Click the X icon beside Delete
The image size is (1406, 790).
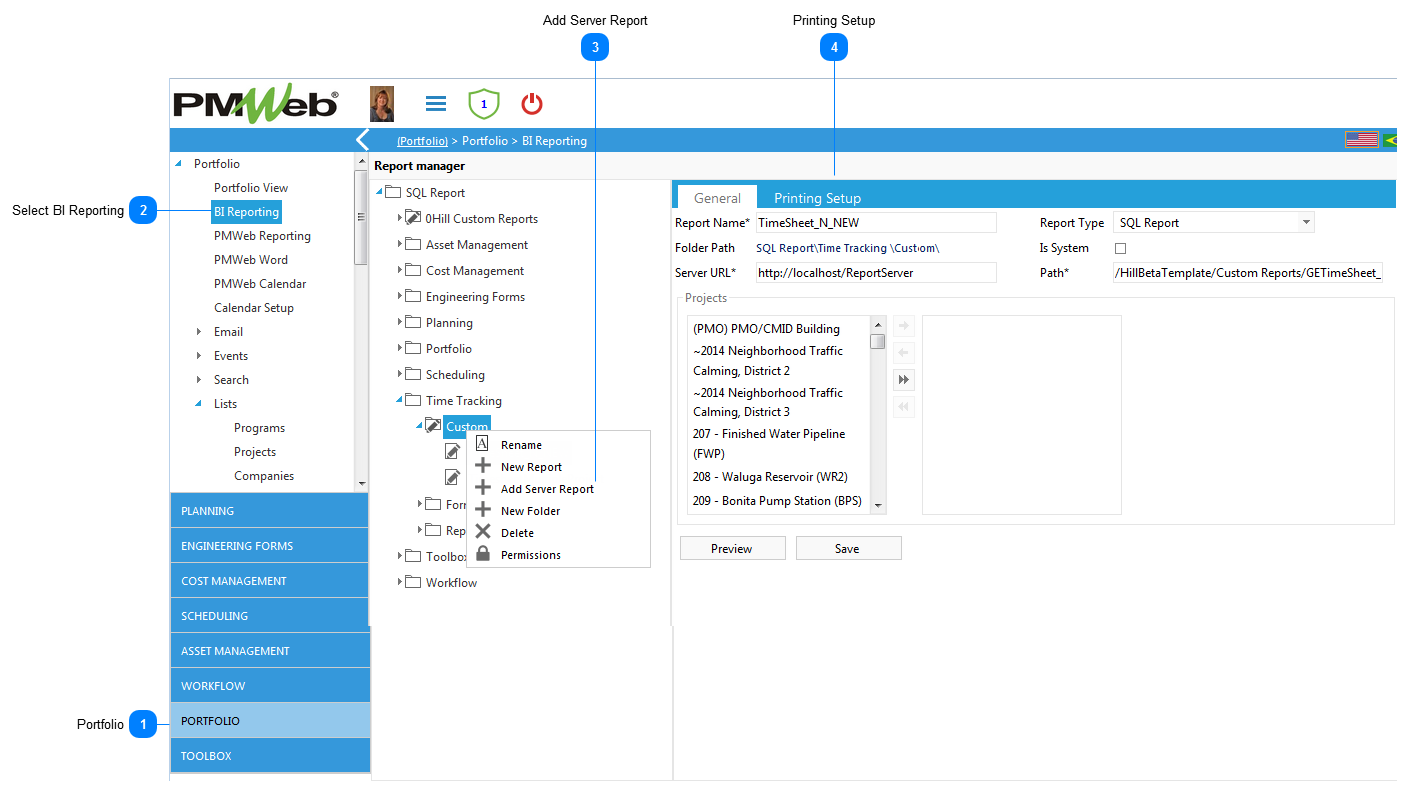pyautogui.click(x=482, y=532)
